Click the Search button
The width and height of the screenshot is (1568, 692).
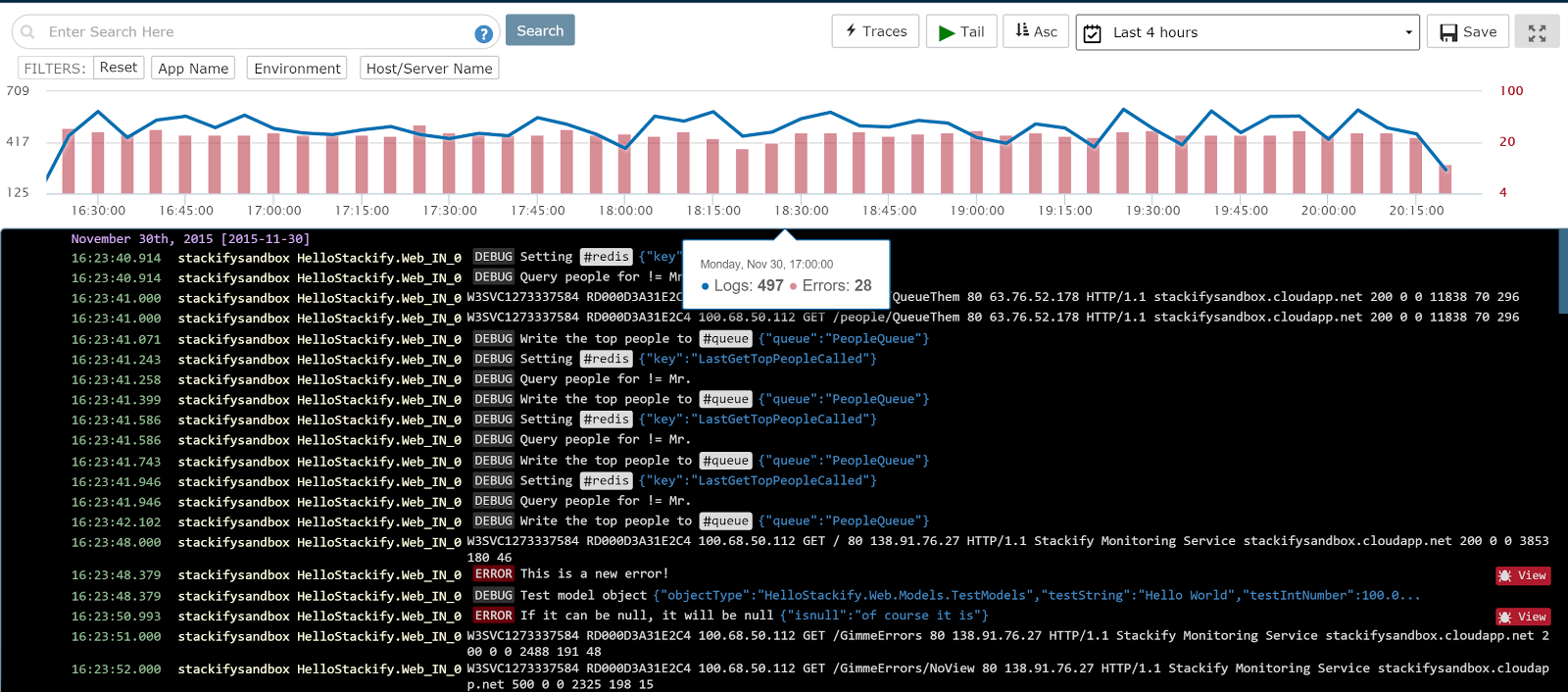[540, 30]
